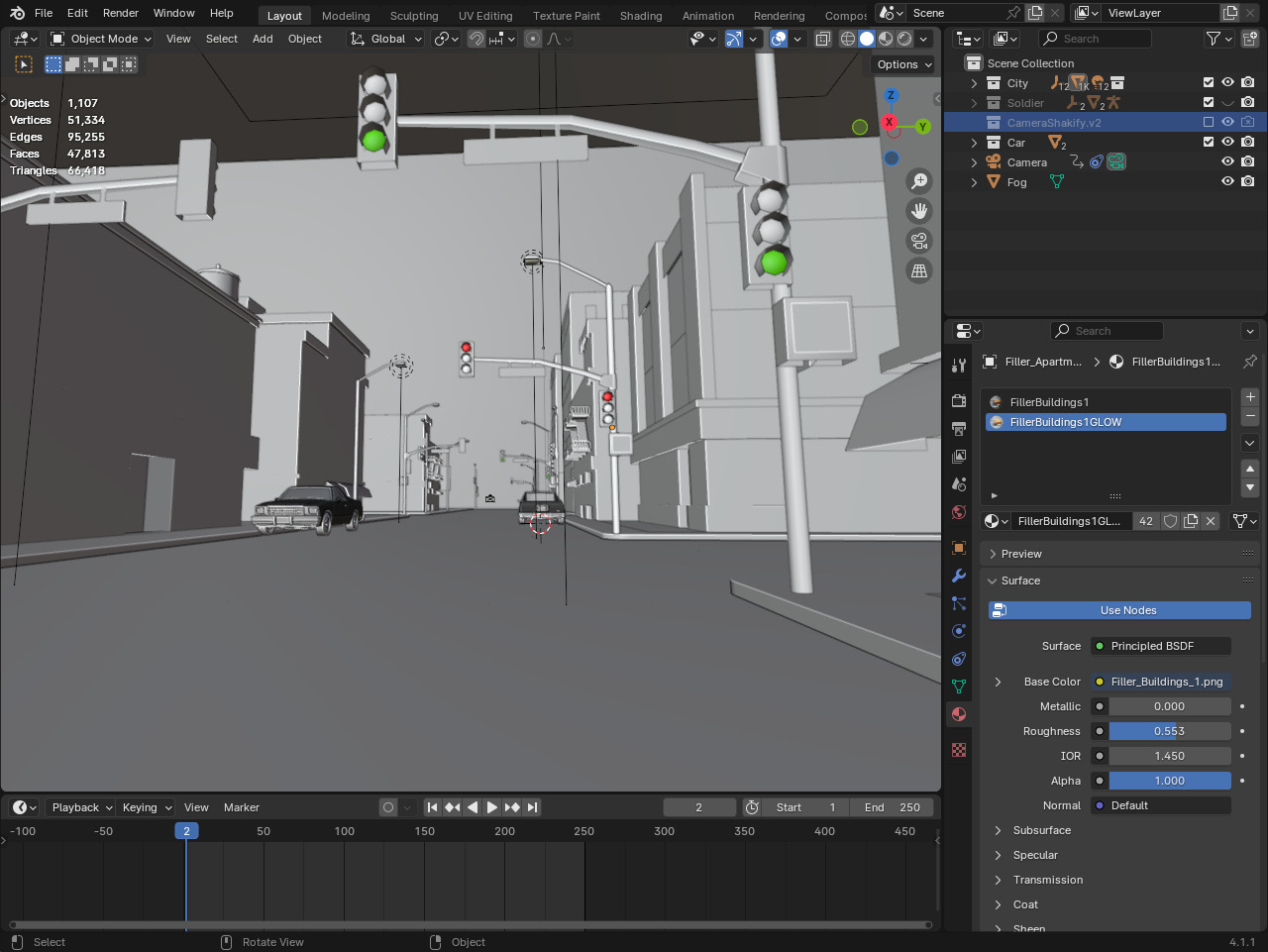Open the Render properties tab

tap(959, 401)
